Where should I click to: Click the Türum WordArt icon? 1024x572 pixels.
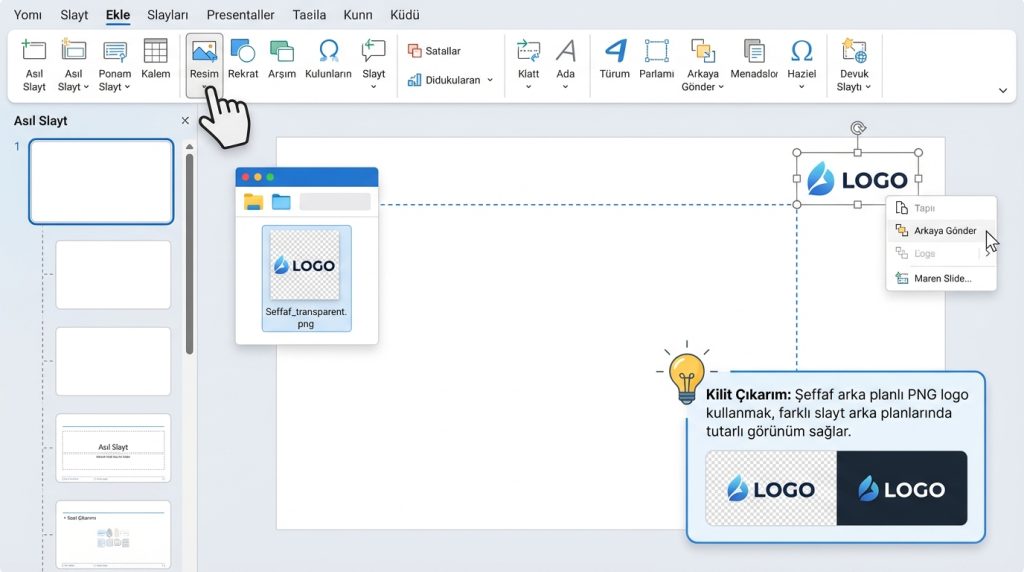click(614, 52)
